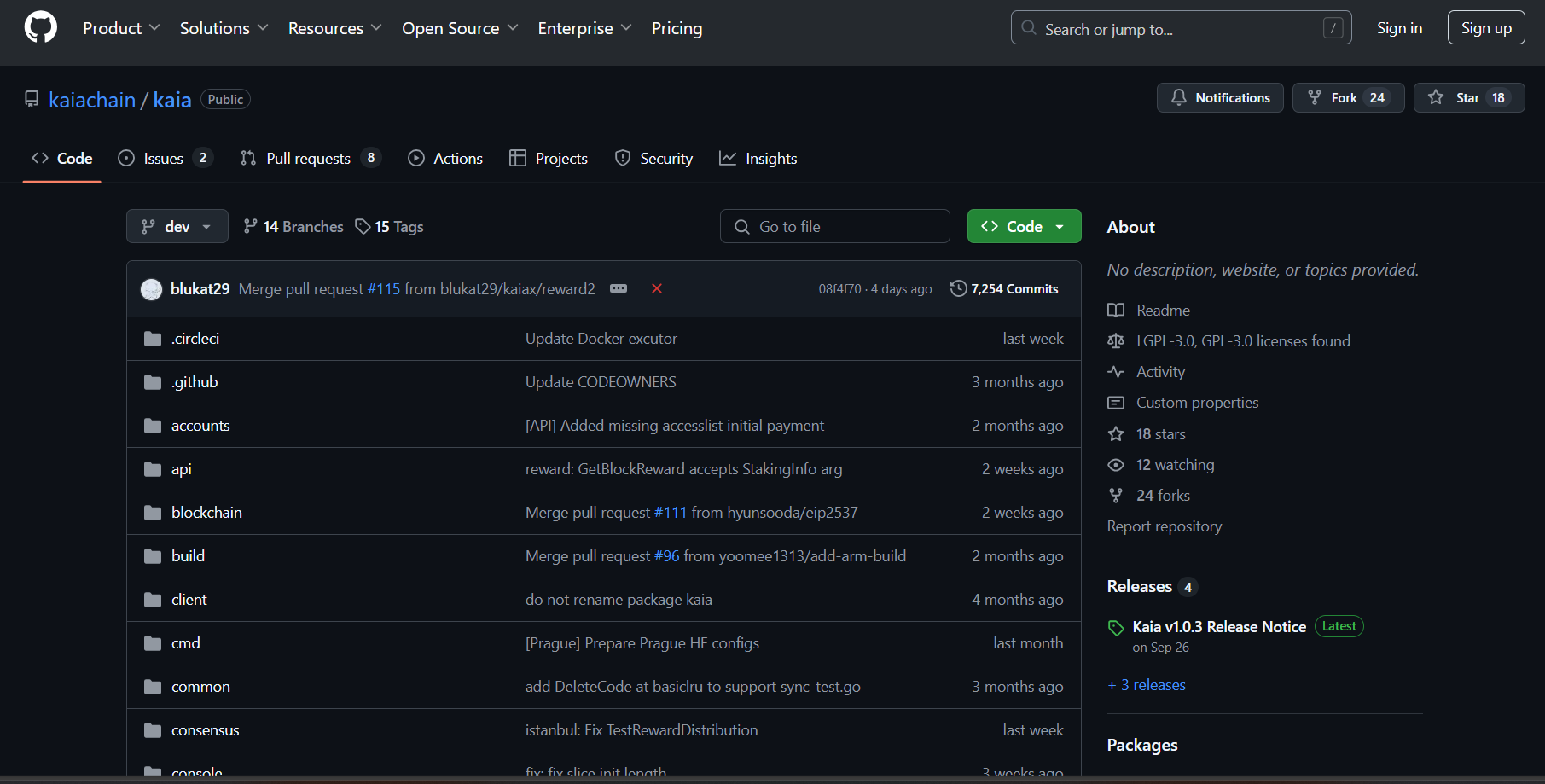Open pull request #115 link
Screen dimensions: 1545x784
pyautogui.click(x=384, y=288)
